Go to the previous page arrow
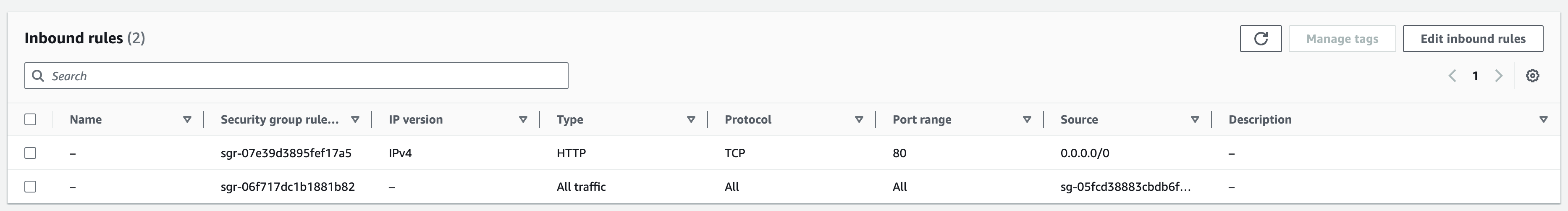1568x211 pixels. coord(1453,76)
